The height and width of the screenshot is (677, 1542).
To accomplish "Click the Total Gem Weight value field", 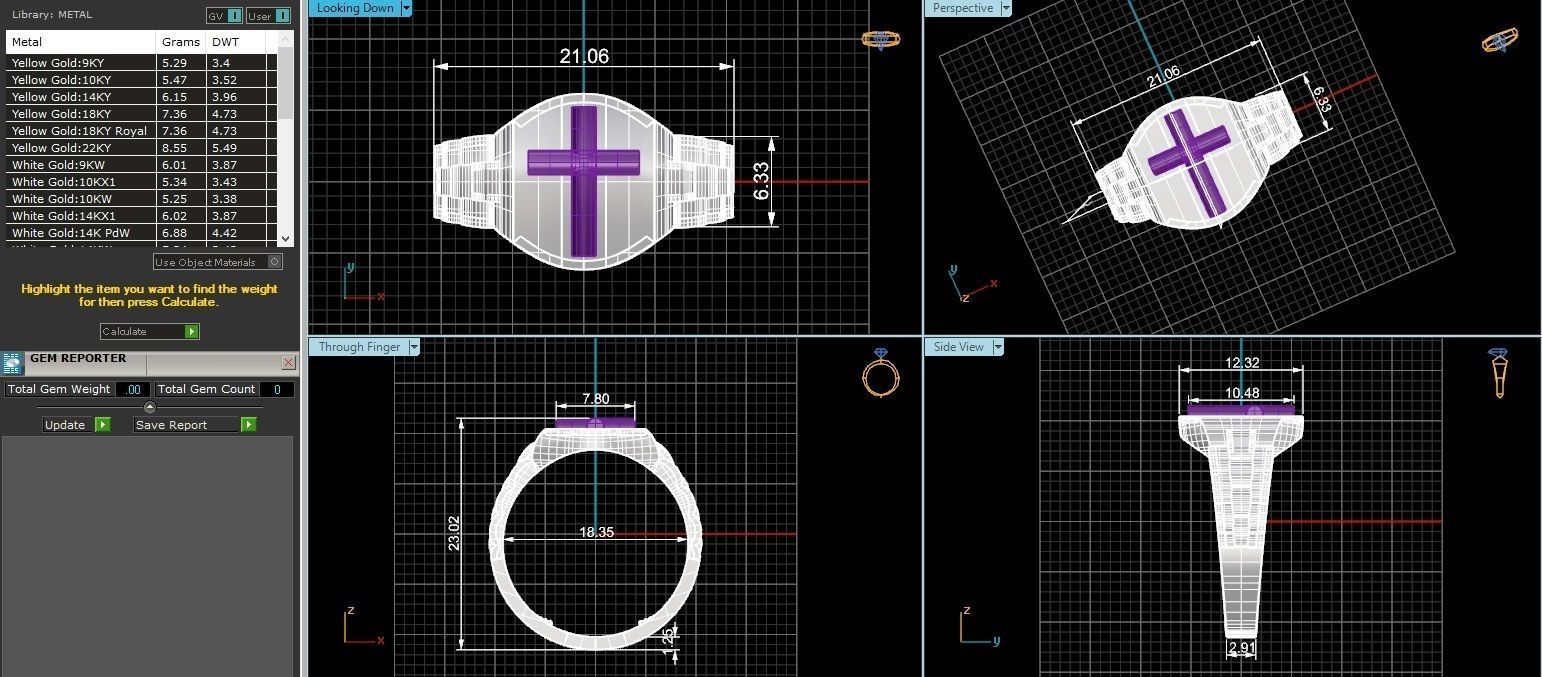I will [133, 390].
